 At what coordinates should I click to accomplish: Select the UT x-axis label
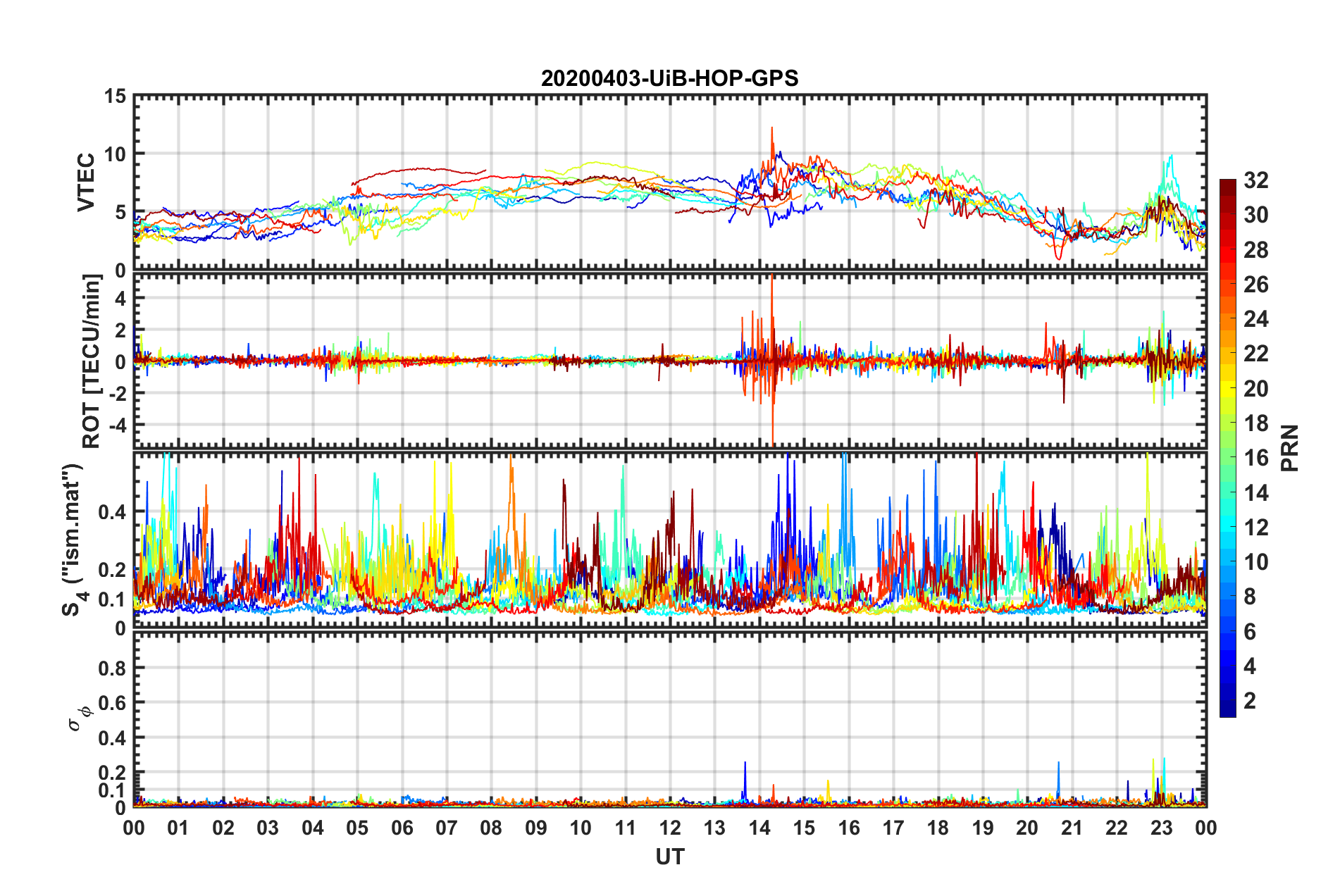669,857
